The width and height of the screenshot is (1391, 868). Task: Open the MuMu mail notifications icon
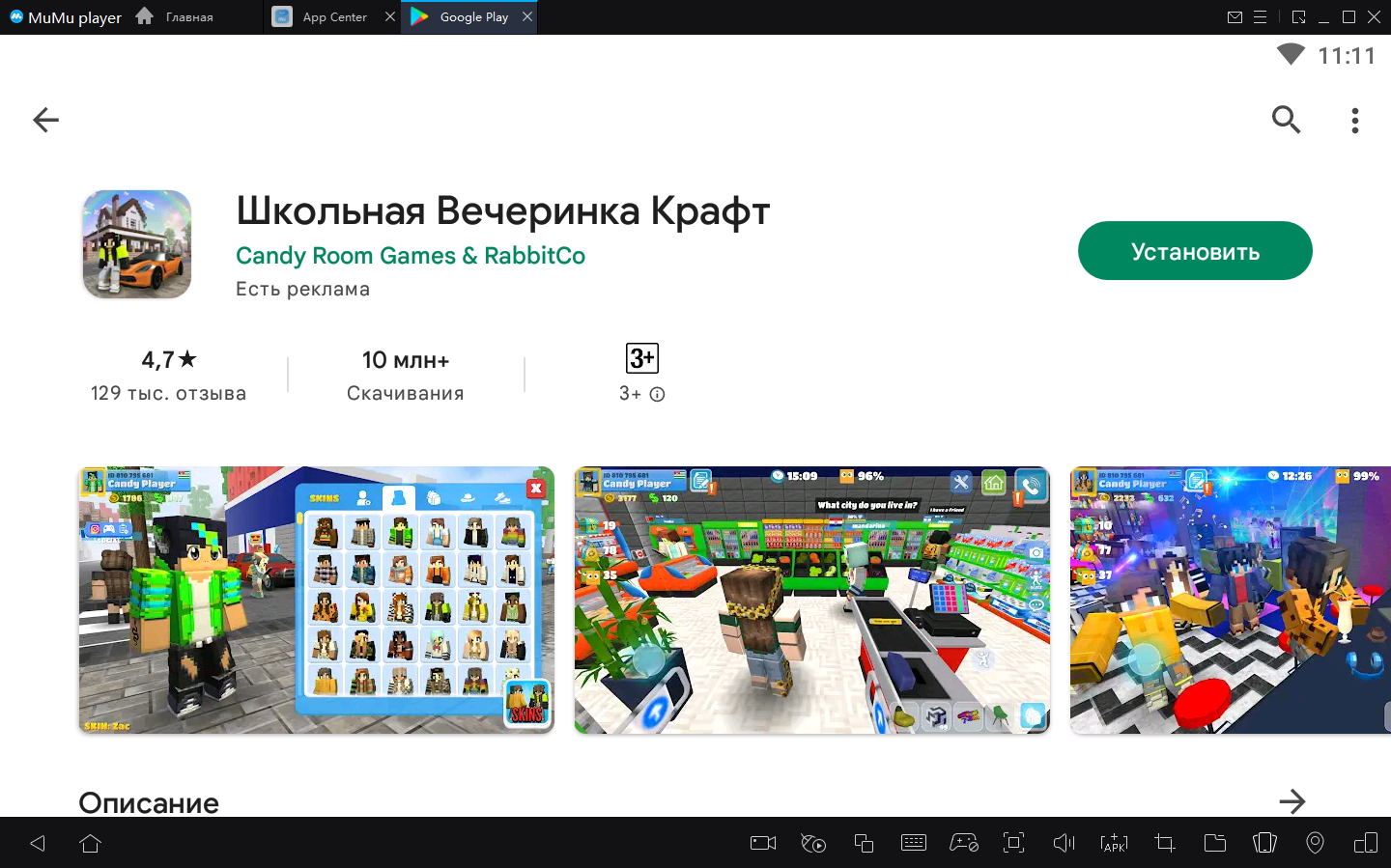tap(1235, 17)
